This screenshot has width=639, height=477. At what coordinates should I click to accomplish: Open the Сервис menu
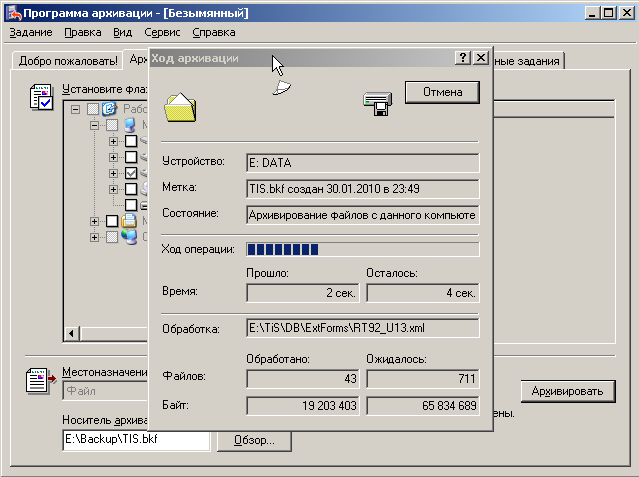click(x=162, y=32)
